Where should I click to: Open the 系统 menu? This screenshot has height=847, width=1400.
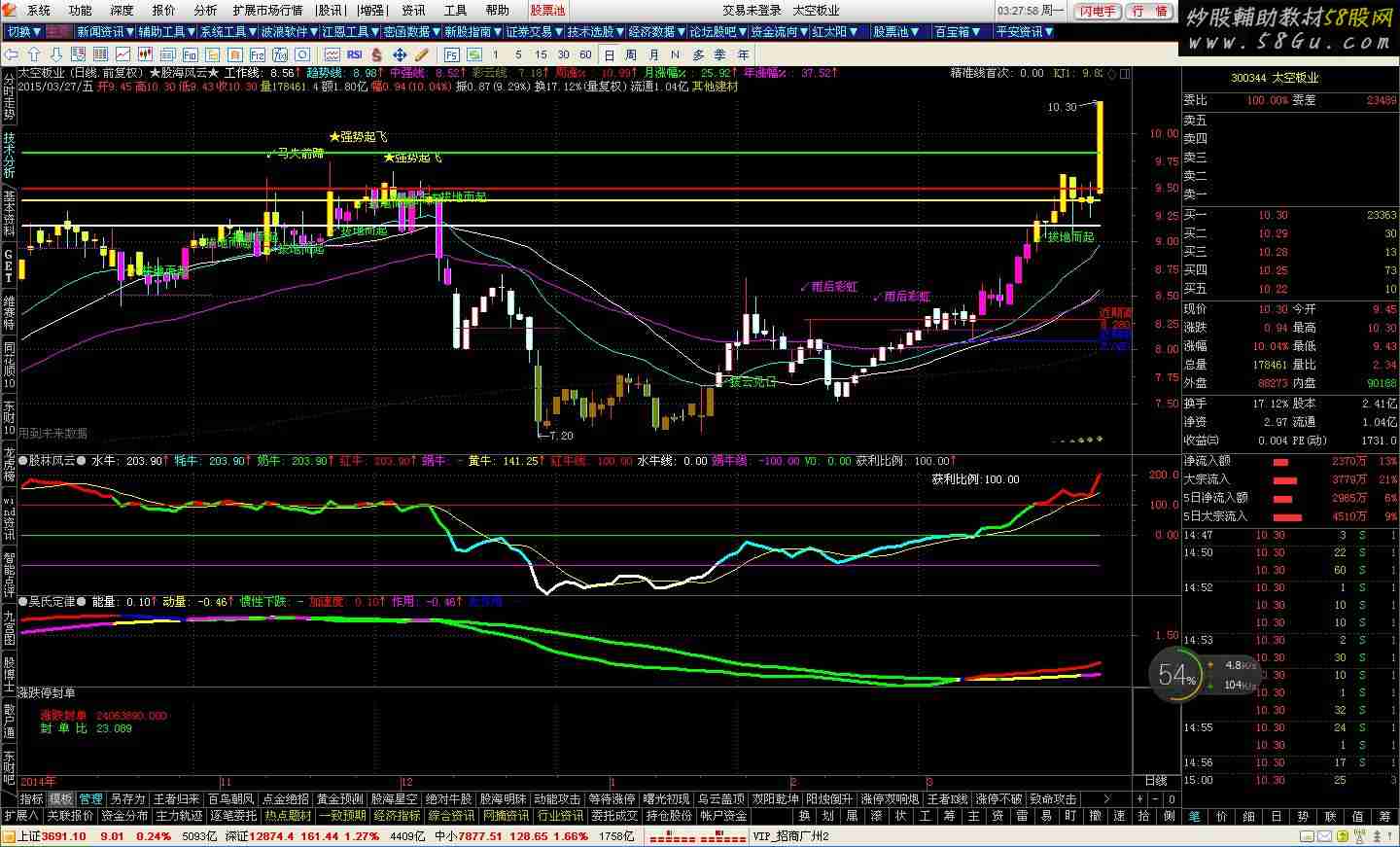tap(39, 10)
